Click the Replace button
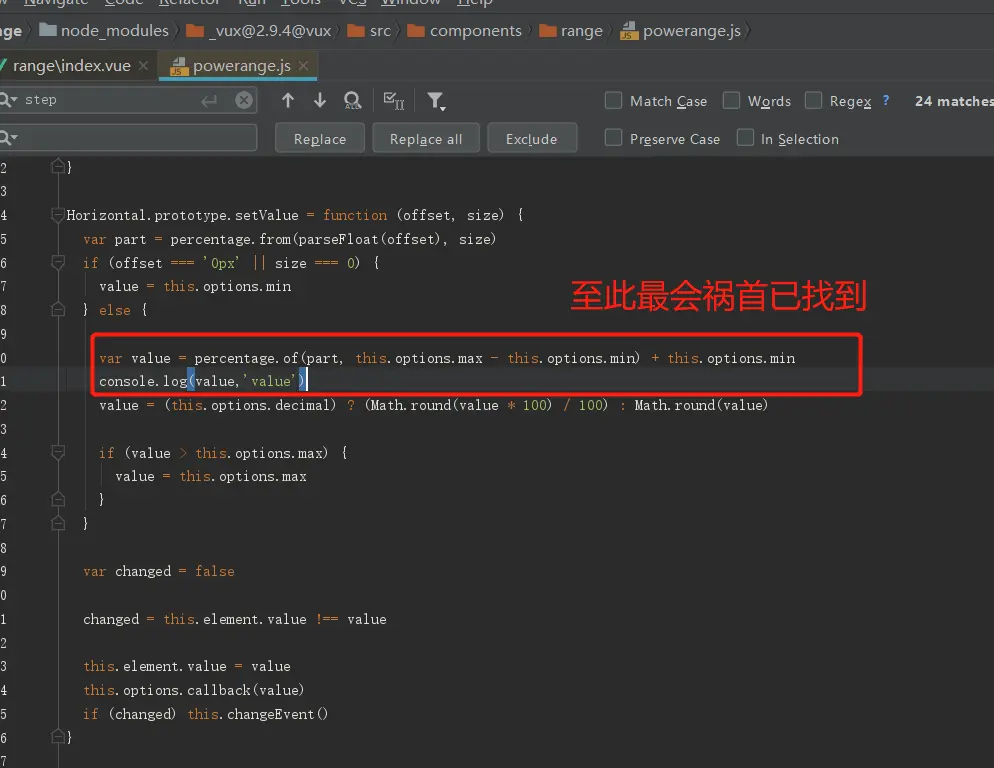 [320, 138]
